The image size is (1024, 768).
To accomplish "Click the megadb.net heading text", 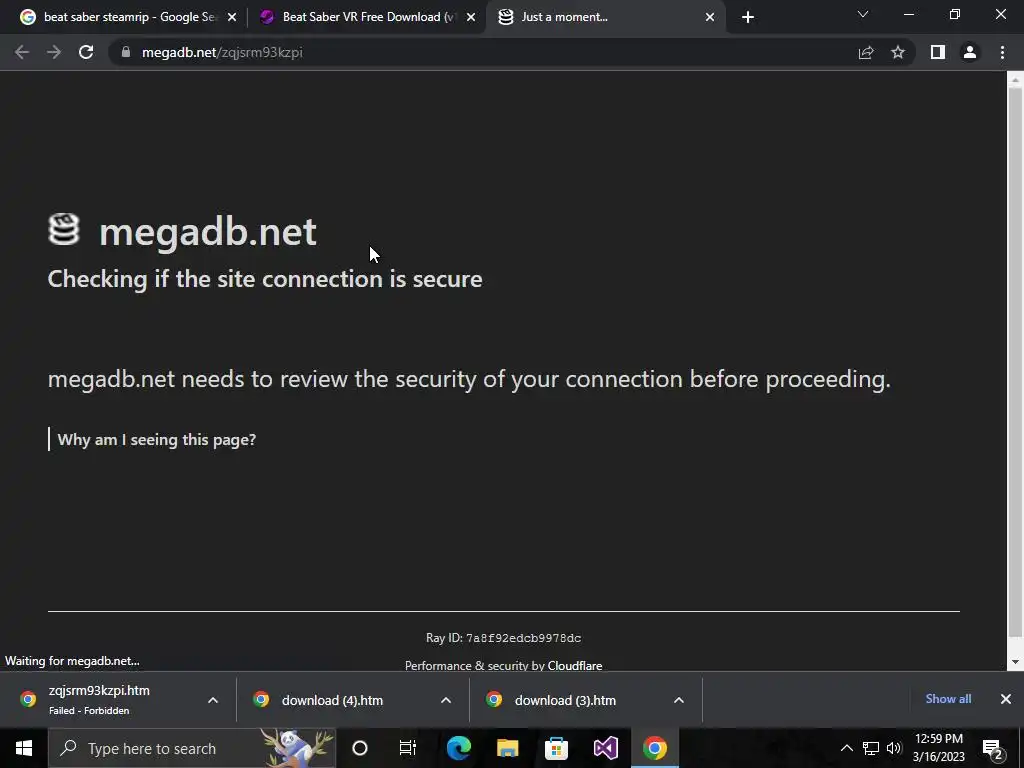I will (x=208, y=231).
